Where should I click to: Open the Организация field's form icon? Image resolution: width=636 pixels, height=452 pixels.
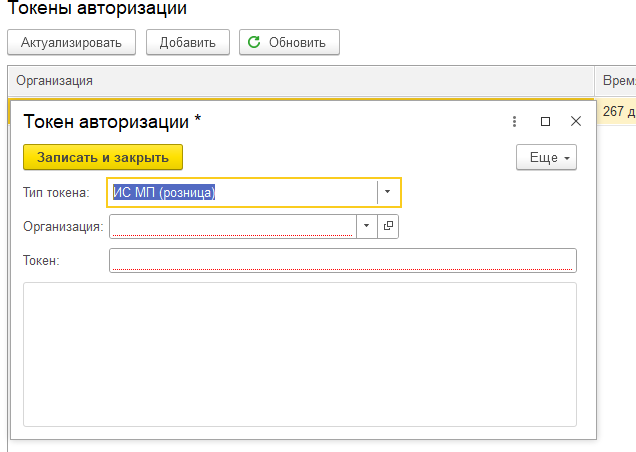(388, 226)
